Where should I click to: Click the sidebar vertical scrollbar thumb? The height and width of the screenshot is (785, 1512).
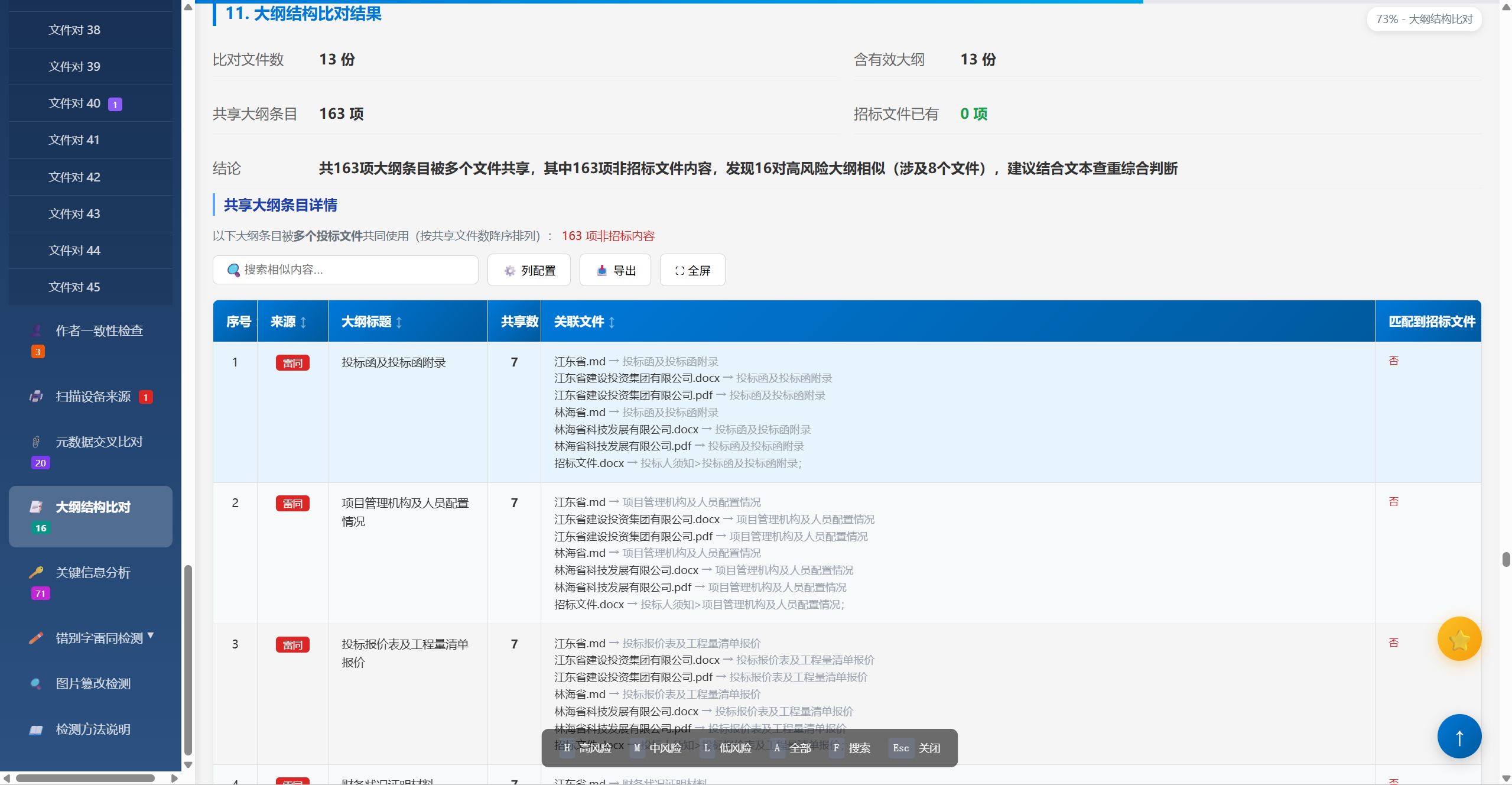[188, 660]
